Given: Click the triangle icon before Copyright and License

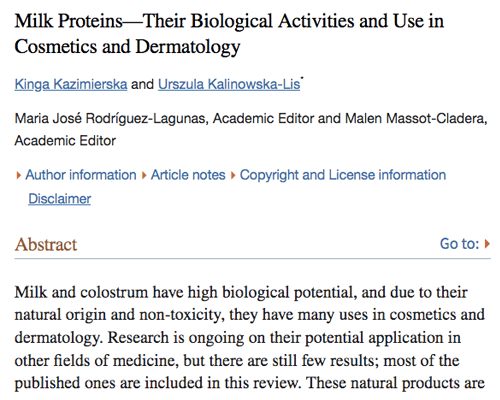Looking at the screenshot, I should [233, 175].
